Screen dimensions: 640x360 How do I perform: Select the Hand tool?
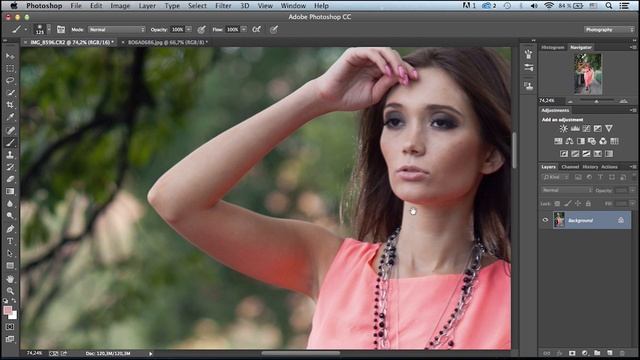tap(10, 279)
